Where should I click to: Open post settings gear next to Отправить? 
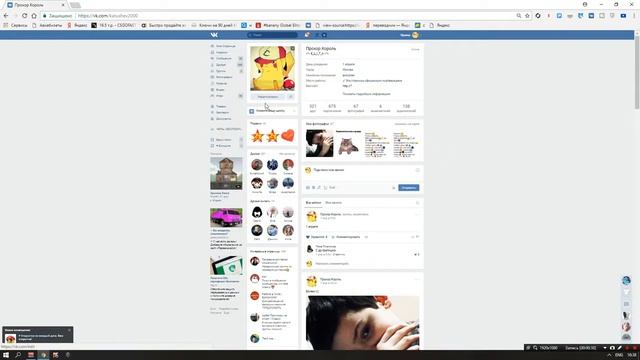(394, 188)
